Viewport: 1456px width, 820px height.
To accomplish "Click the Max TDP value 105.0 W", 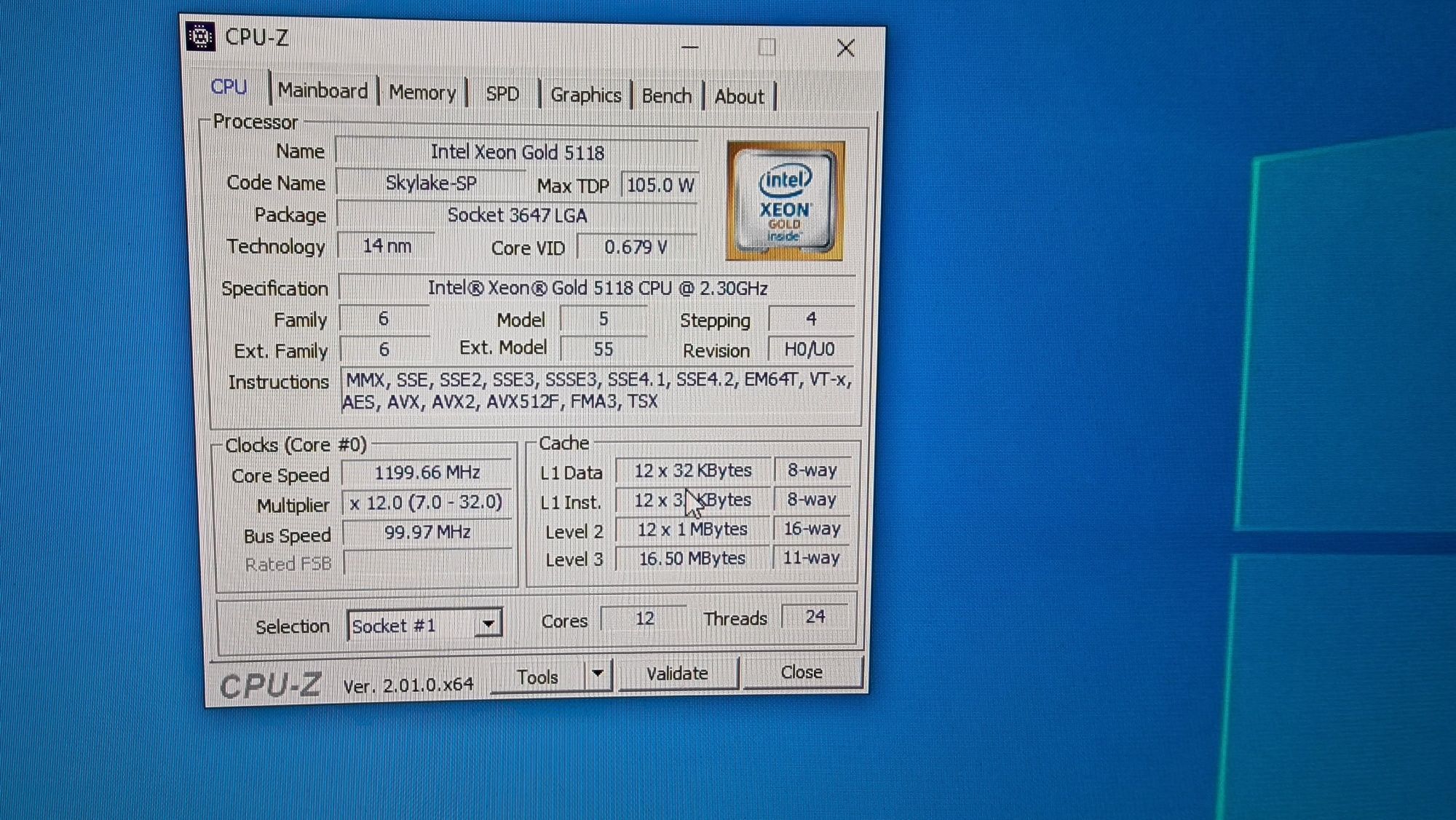I will pos(660,185).
